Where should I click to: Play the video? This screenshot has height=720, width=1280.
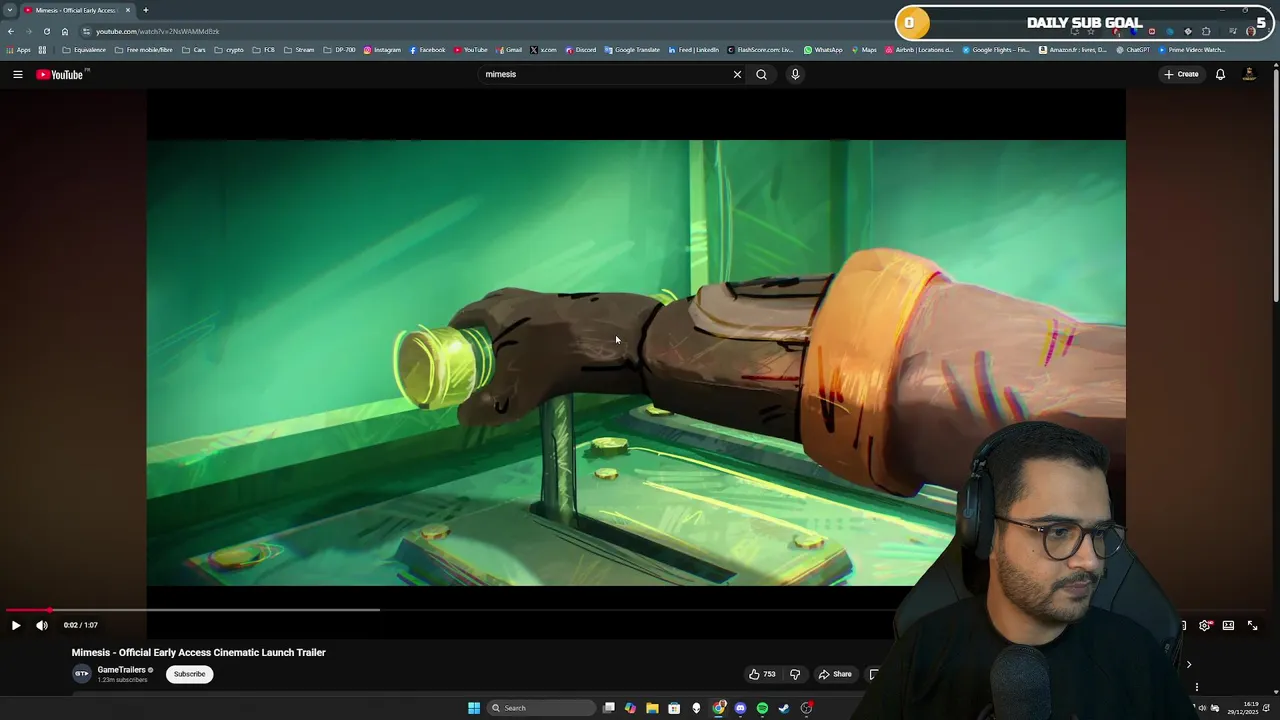(x=16, y=625)
